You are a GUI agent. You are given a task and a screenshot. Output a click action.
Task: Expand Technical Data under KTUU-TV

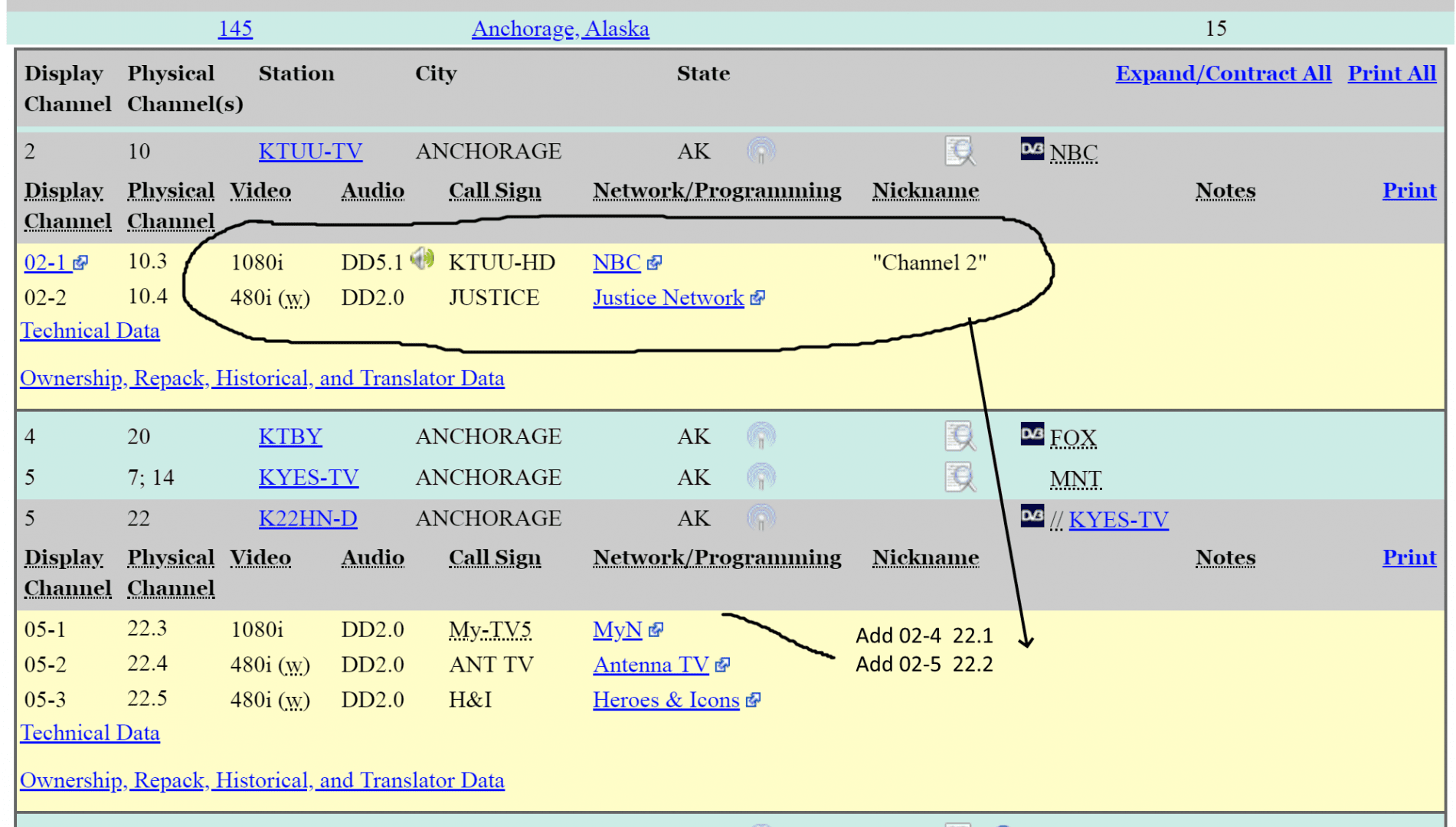click(90, 331)
